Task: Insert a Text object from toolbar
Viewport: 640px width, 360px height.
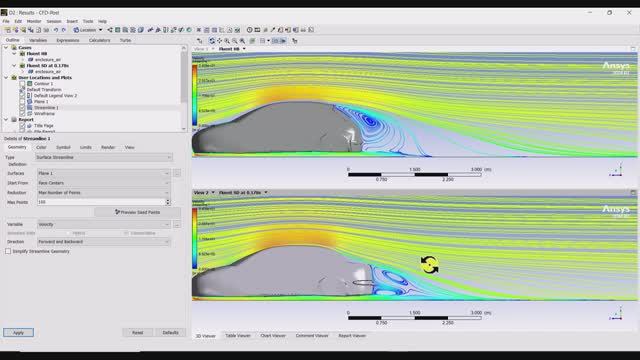Action: 150,30
